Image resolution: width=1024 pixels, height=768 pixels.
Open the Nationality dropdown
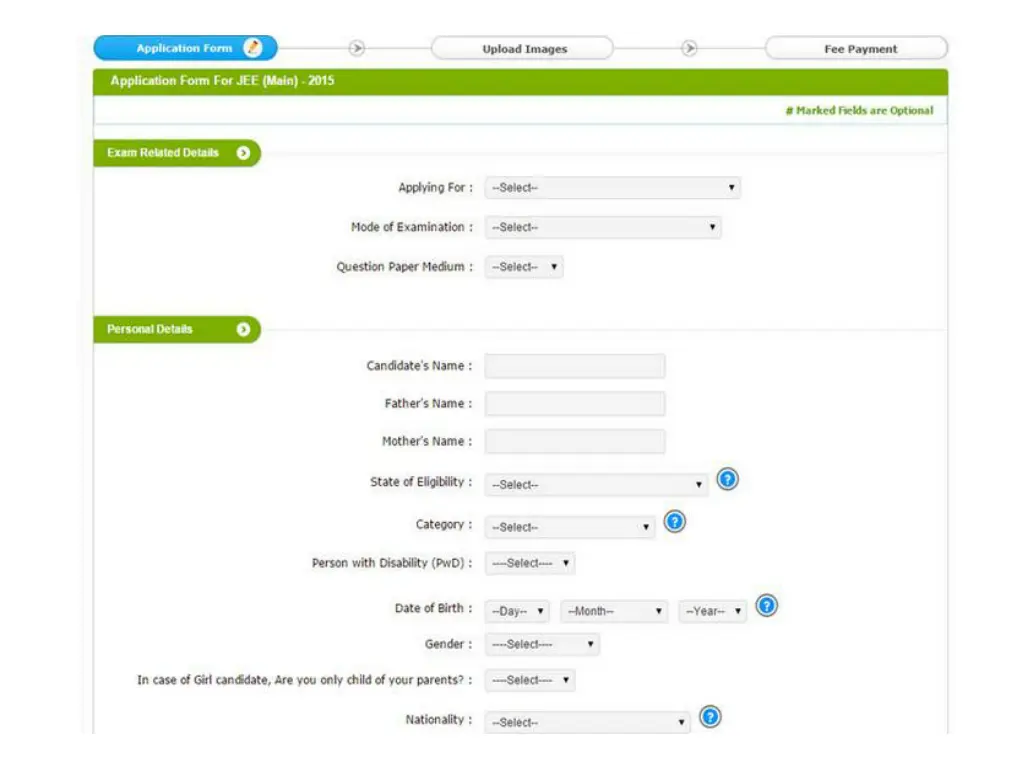coord(587,722)
